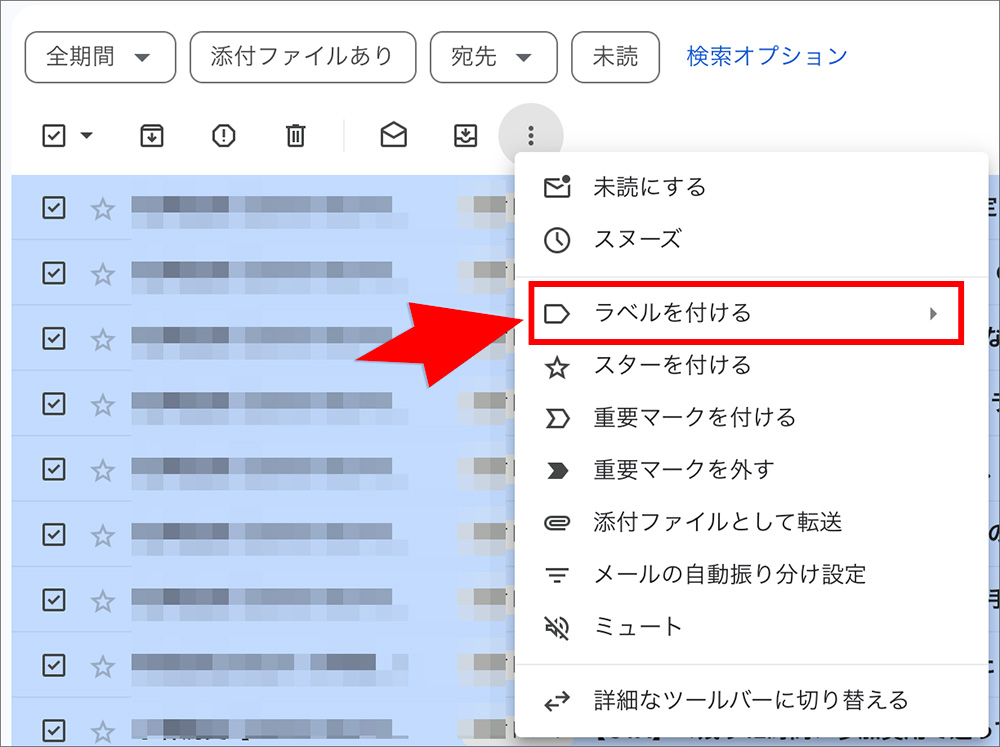Image resolution: width=1000 pixels, height=747 pixels.
Task: Open the 宛先 recipient filter dropdown
Action: coord(493,57)
